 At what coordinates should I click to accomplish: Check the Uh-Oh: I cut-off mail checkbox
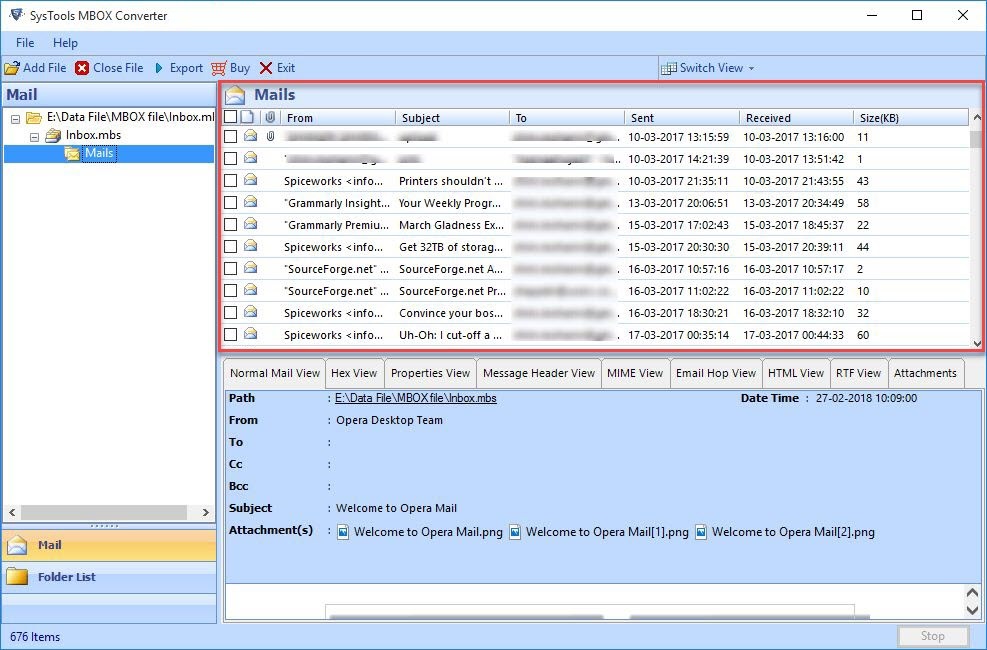click(x=230, y=335)
